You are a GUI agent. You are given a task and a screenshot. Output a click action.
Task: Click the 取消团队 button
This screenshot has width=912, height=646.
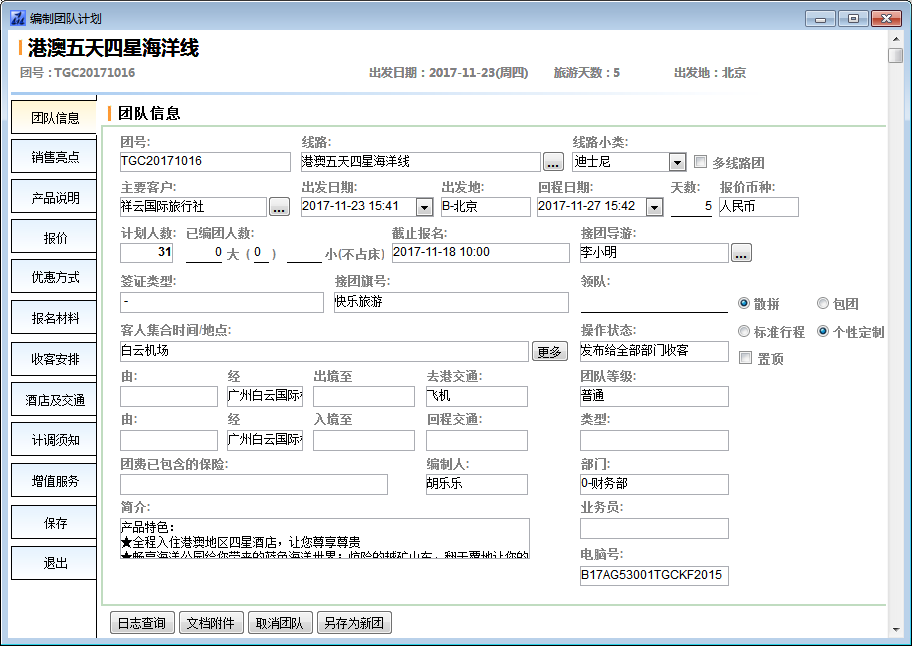tap(280, 623)
